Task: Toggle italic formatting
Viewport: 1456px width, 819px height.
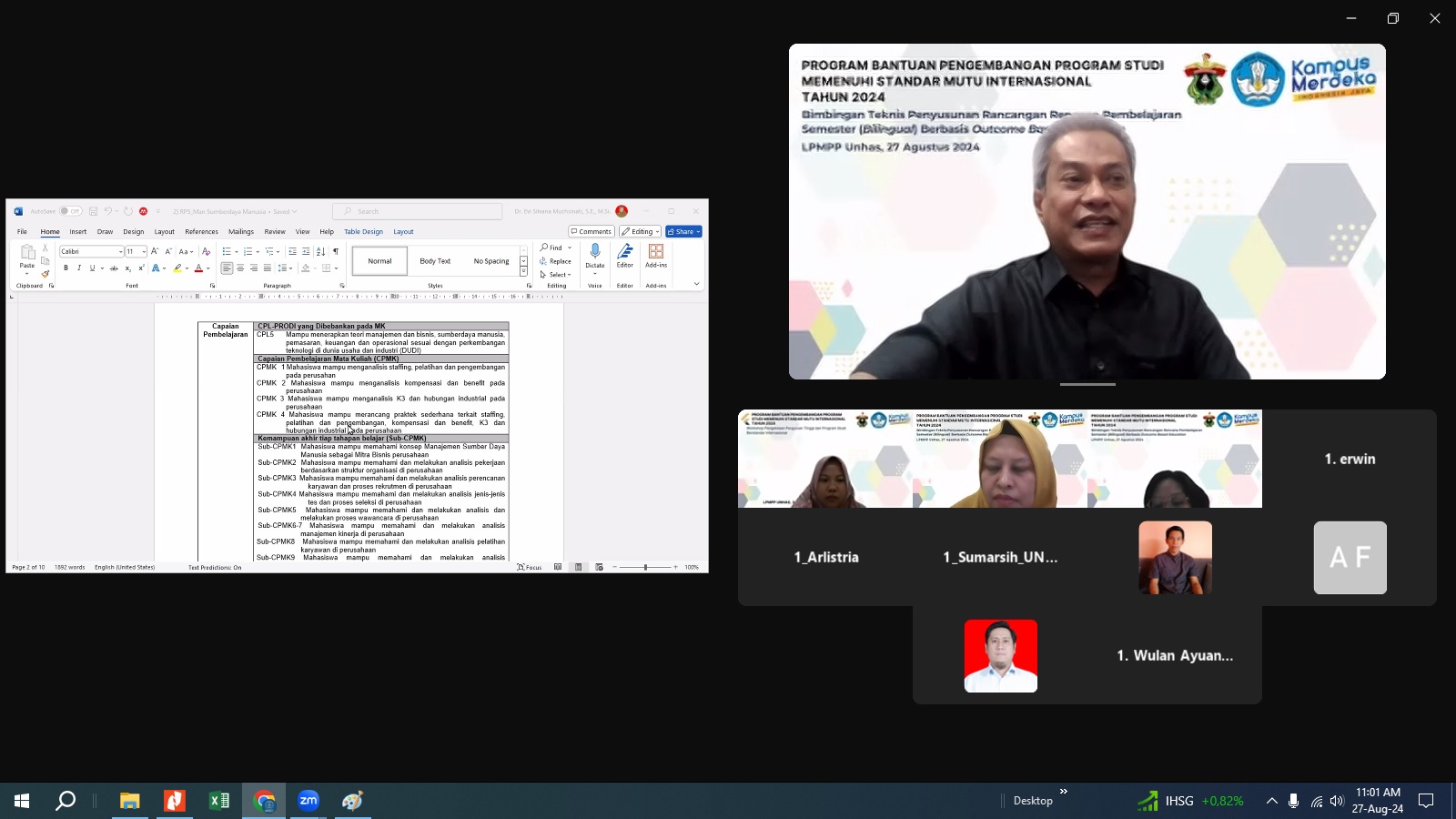Action: pos(79,267)
